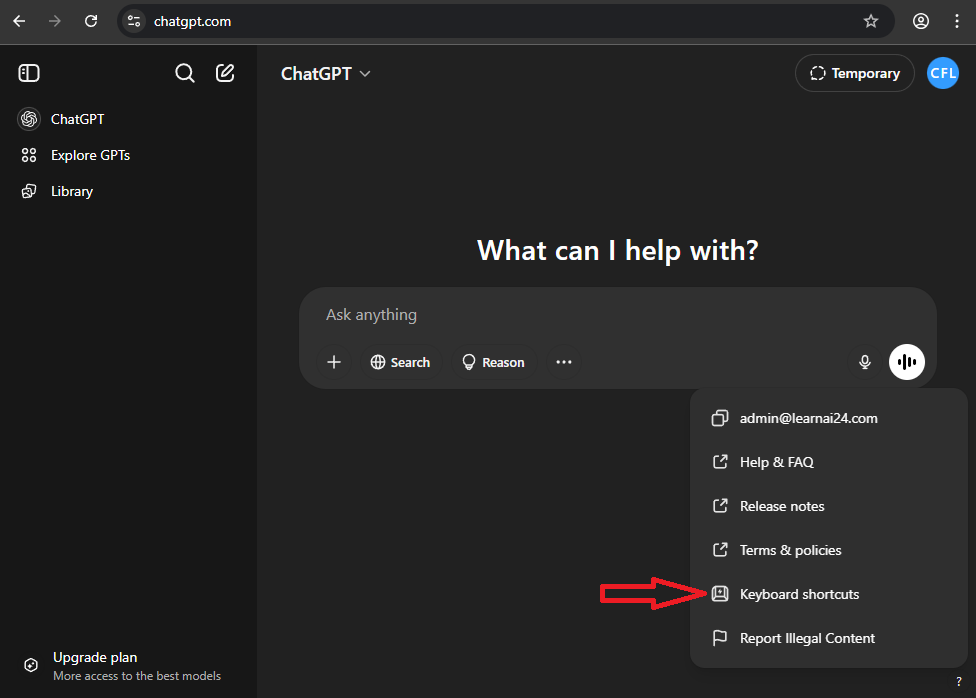Viewport: 976px width, 698px height.
Task: Reload the chatgpt.com page
Action: click(x=91, y=21)
